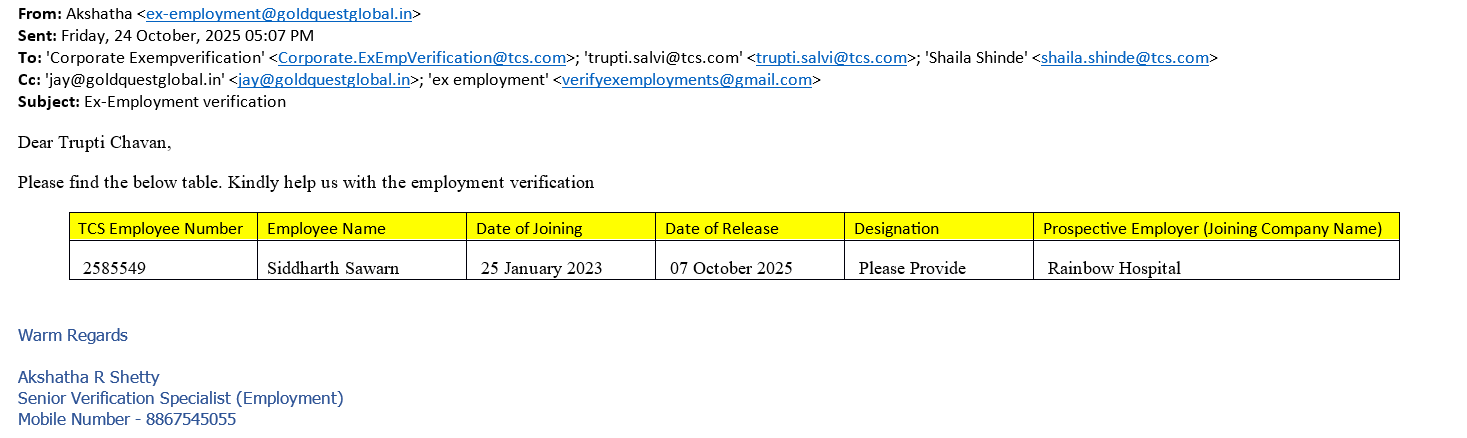The height and width of the screenshot is (438, 1467).
Task: Click the trupti.salvi@tcs.com recipient link
Action: (x=831, y=58)
